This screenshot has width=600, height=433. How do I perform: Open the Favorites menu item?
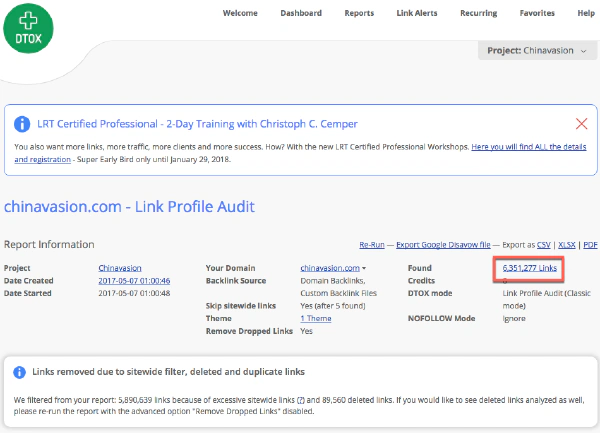click(x=537, y=13)
